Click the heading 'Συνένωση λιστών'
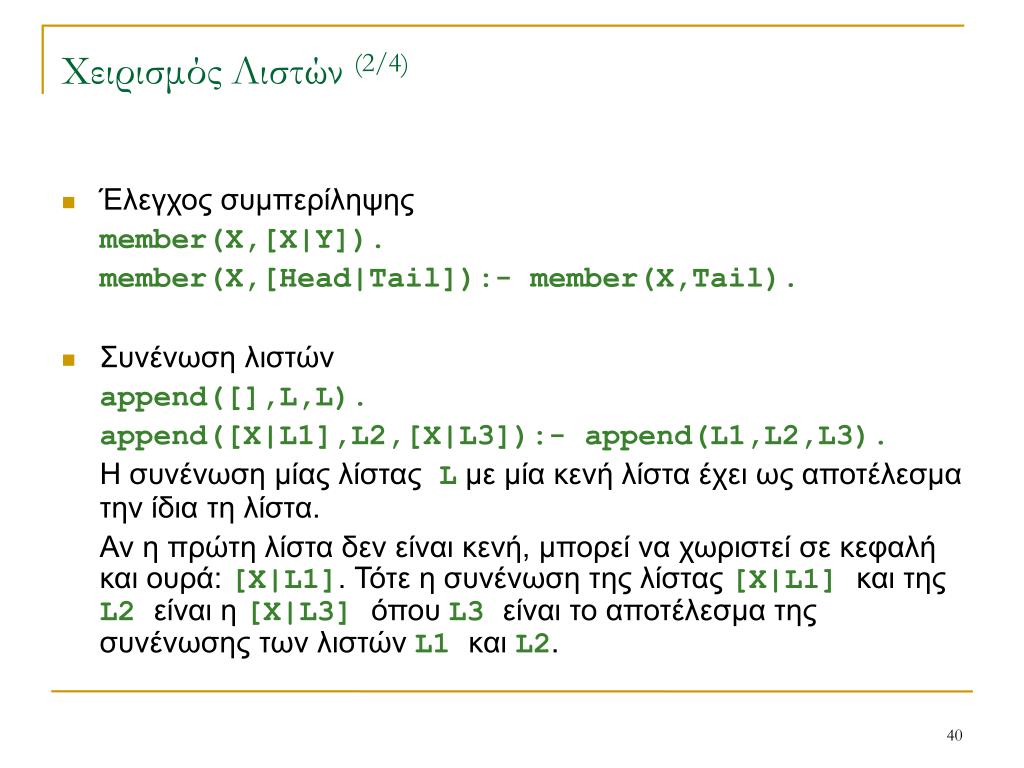 coord(217,357)
